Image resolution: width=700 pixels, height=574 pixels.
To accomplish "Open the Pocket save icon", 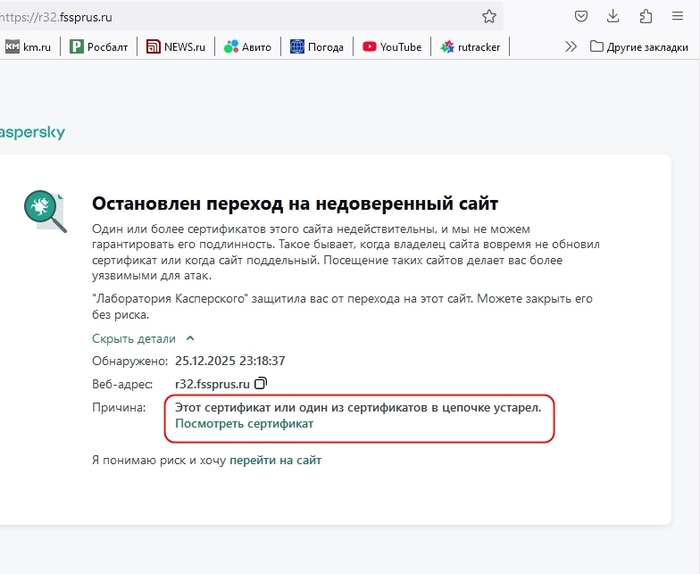I will click(581, 17).
